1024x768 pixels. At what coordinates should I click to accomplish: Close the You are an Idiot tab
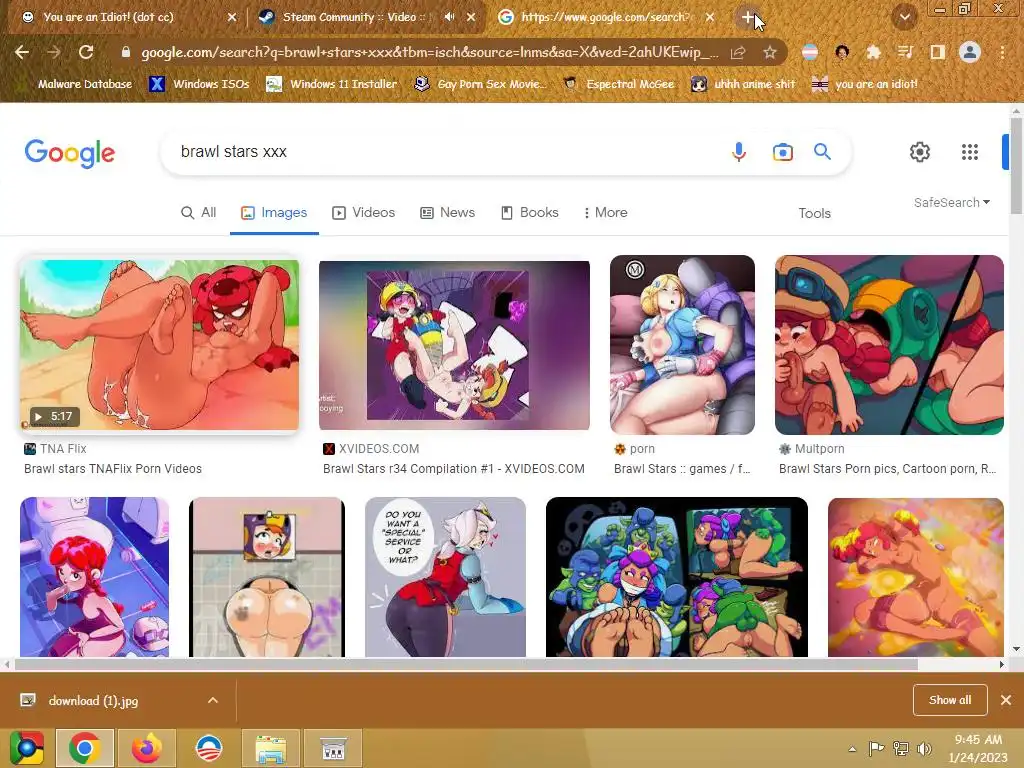232,17
